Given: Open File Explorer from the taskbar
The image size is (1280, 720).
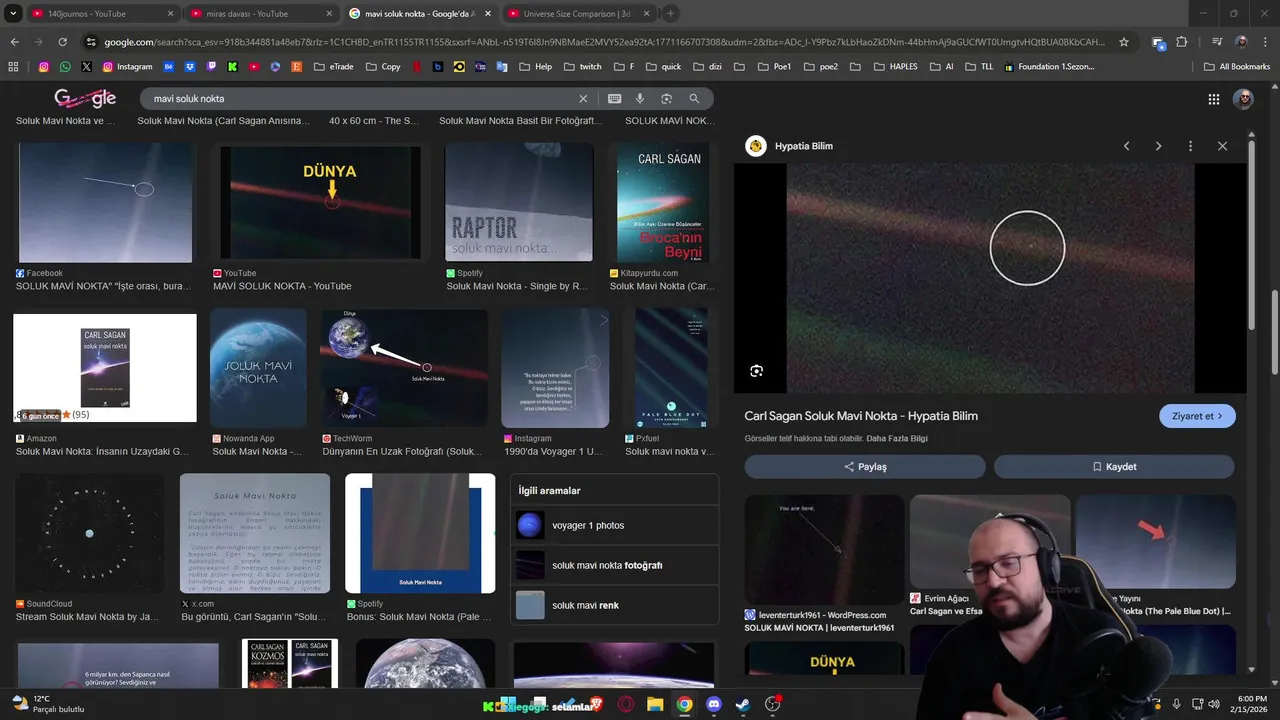Looking at the screenshot, I should 655,704.
